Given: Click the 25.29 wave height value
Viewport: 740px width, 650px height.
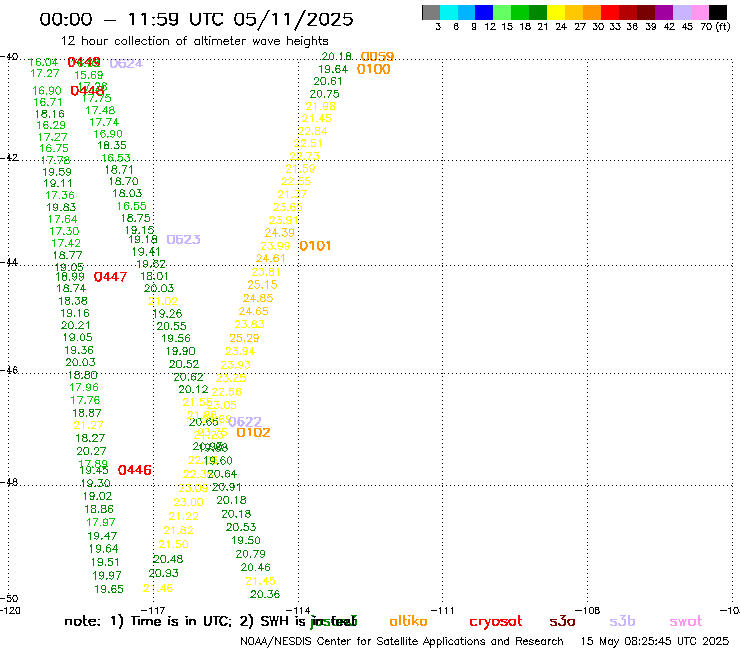Looking at the screenshot, I should [x=244, y=338].
